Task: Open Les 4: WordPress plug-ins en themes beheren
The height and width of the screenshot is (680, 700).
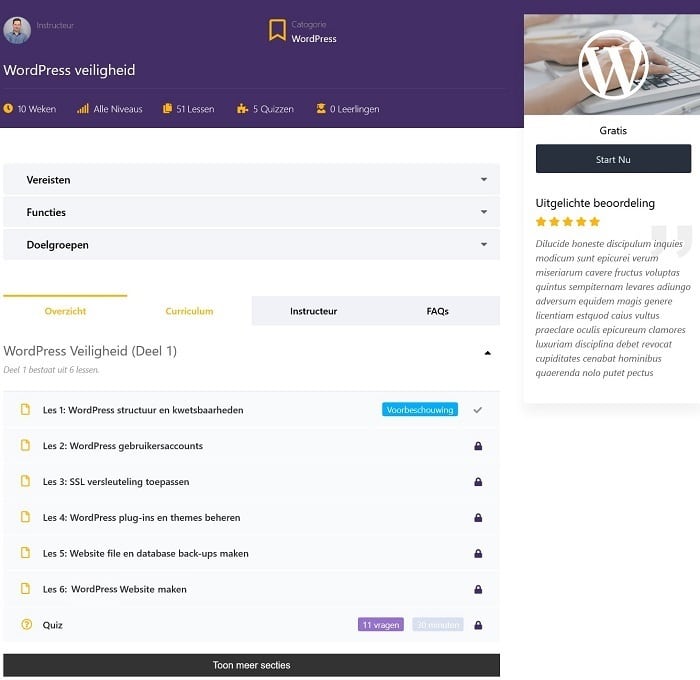Action: point(142,517)
